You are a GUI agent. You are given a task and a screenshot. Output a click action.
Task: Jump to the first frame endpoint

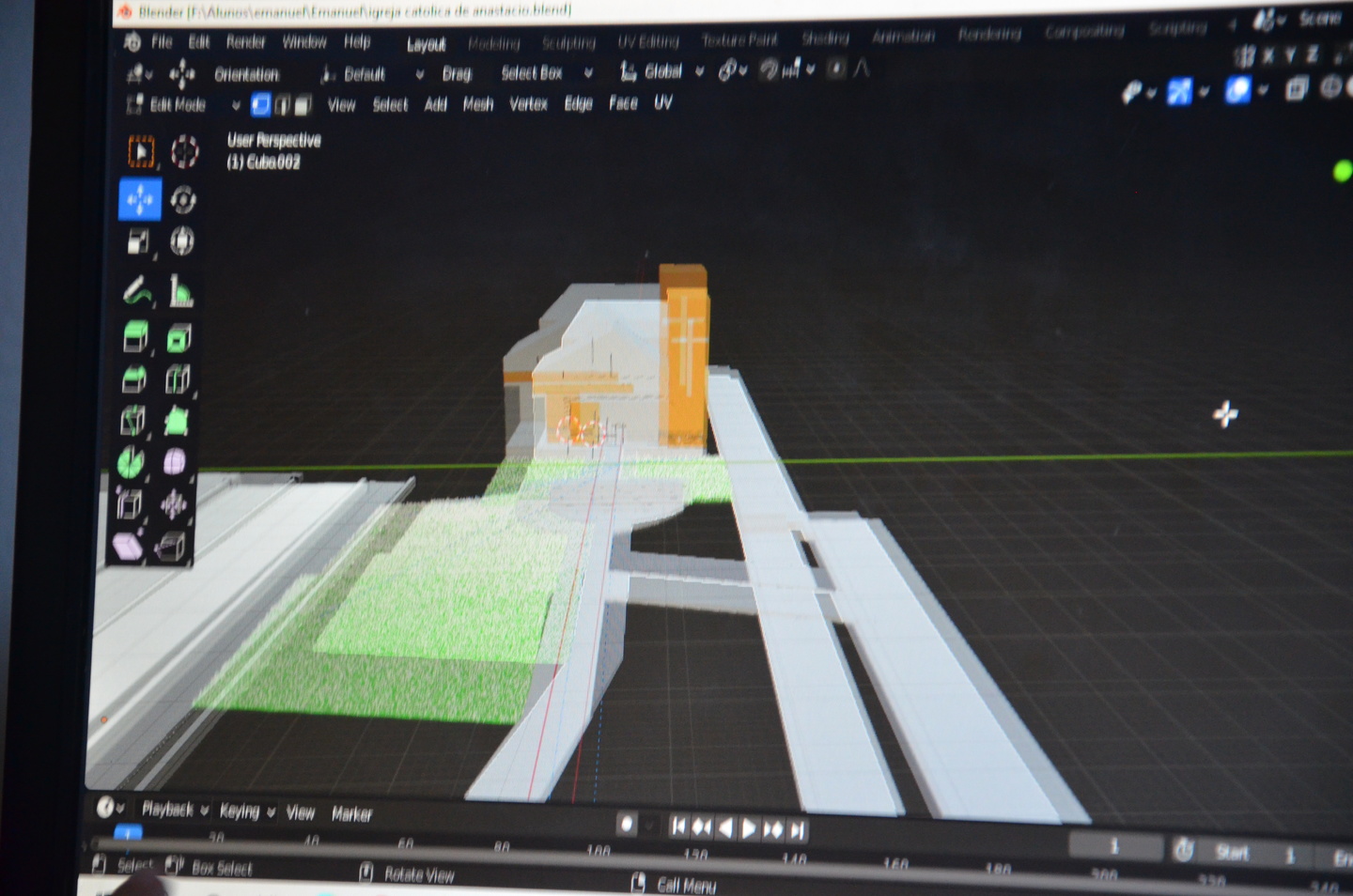click(x=677, y=826)
